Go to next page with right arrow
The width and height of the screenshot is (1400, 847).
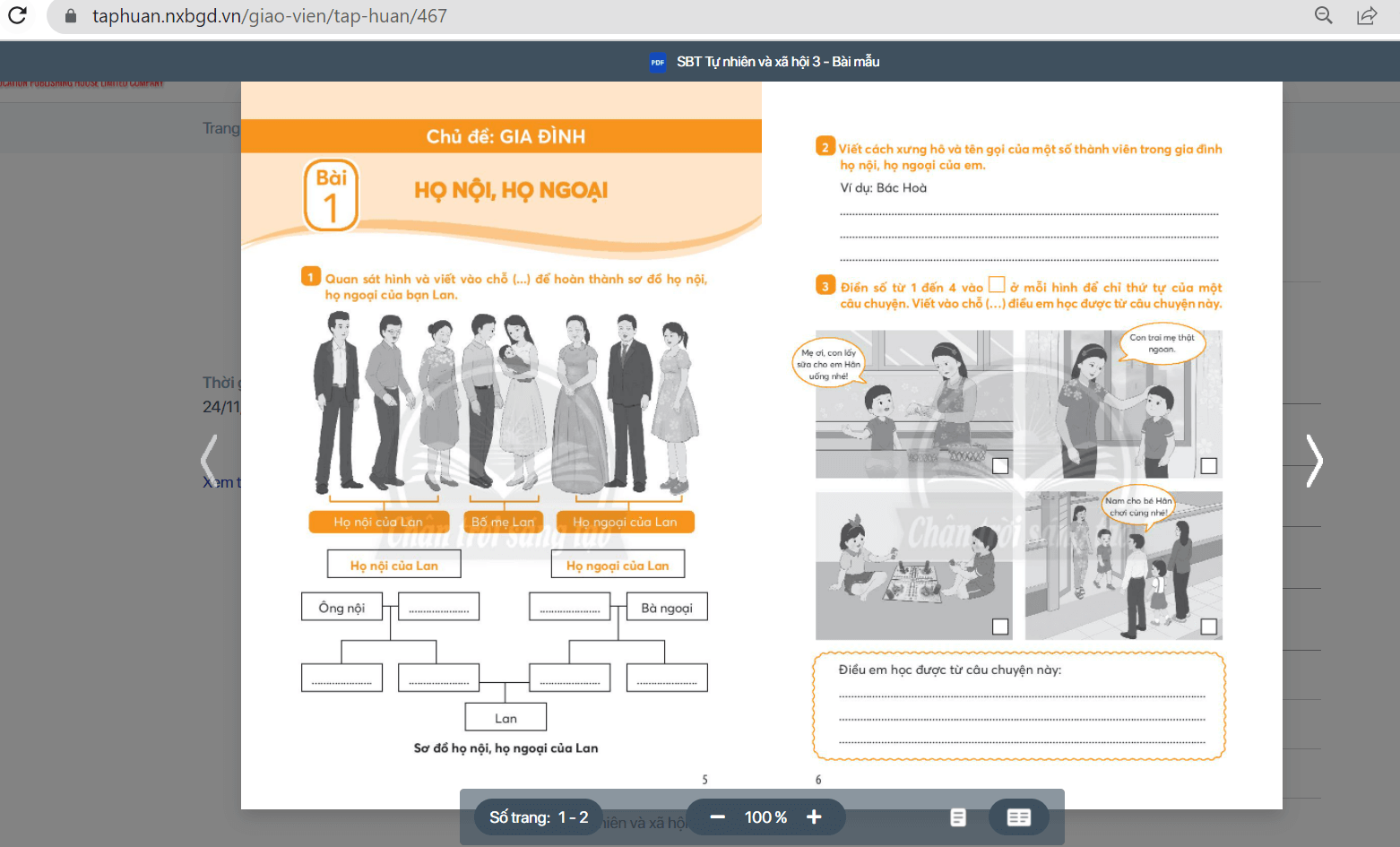pos(1314,461)
